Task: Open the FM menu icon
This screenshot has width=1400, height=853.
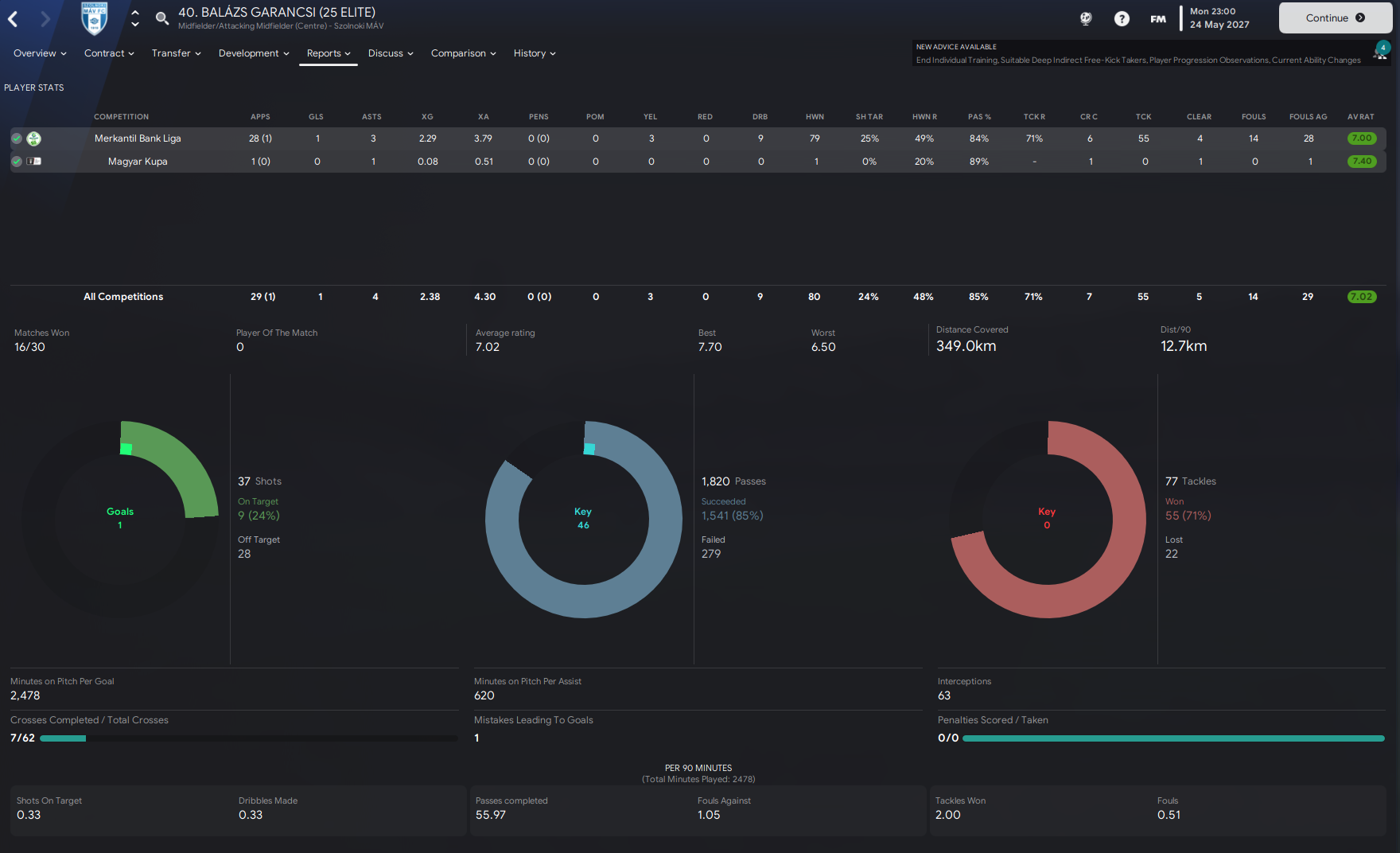Action: tap(1158, 18)
